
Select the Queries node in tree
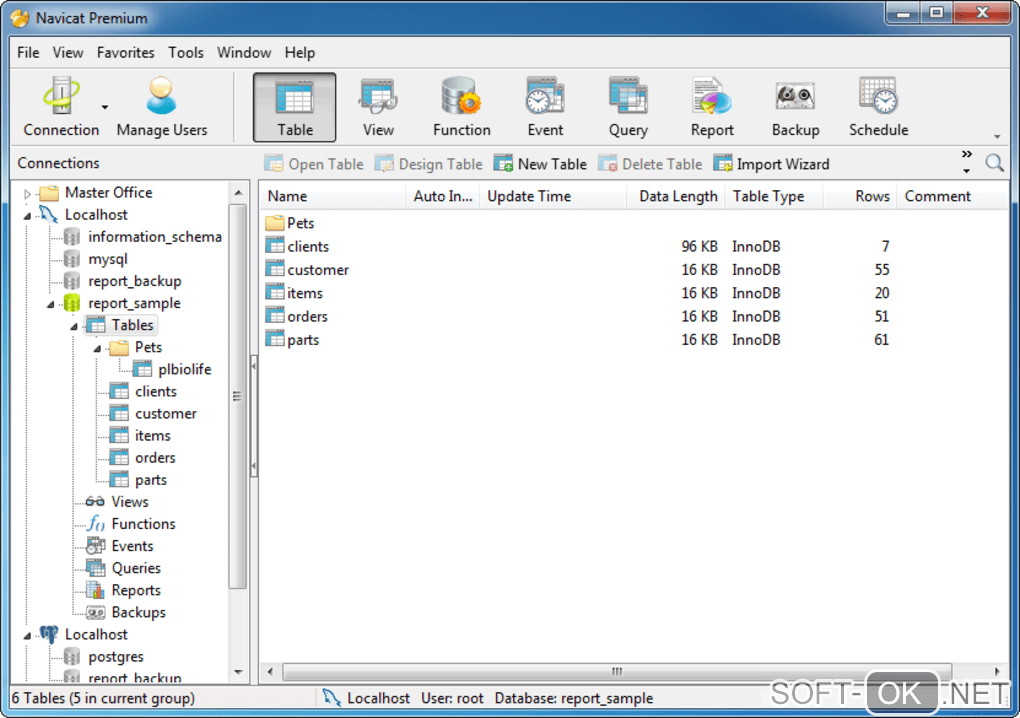[136, 568]
